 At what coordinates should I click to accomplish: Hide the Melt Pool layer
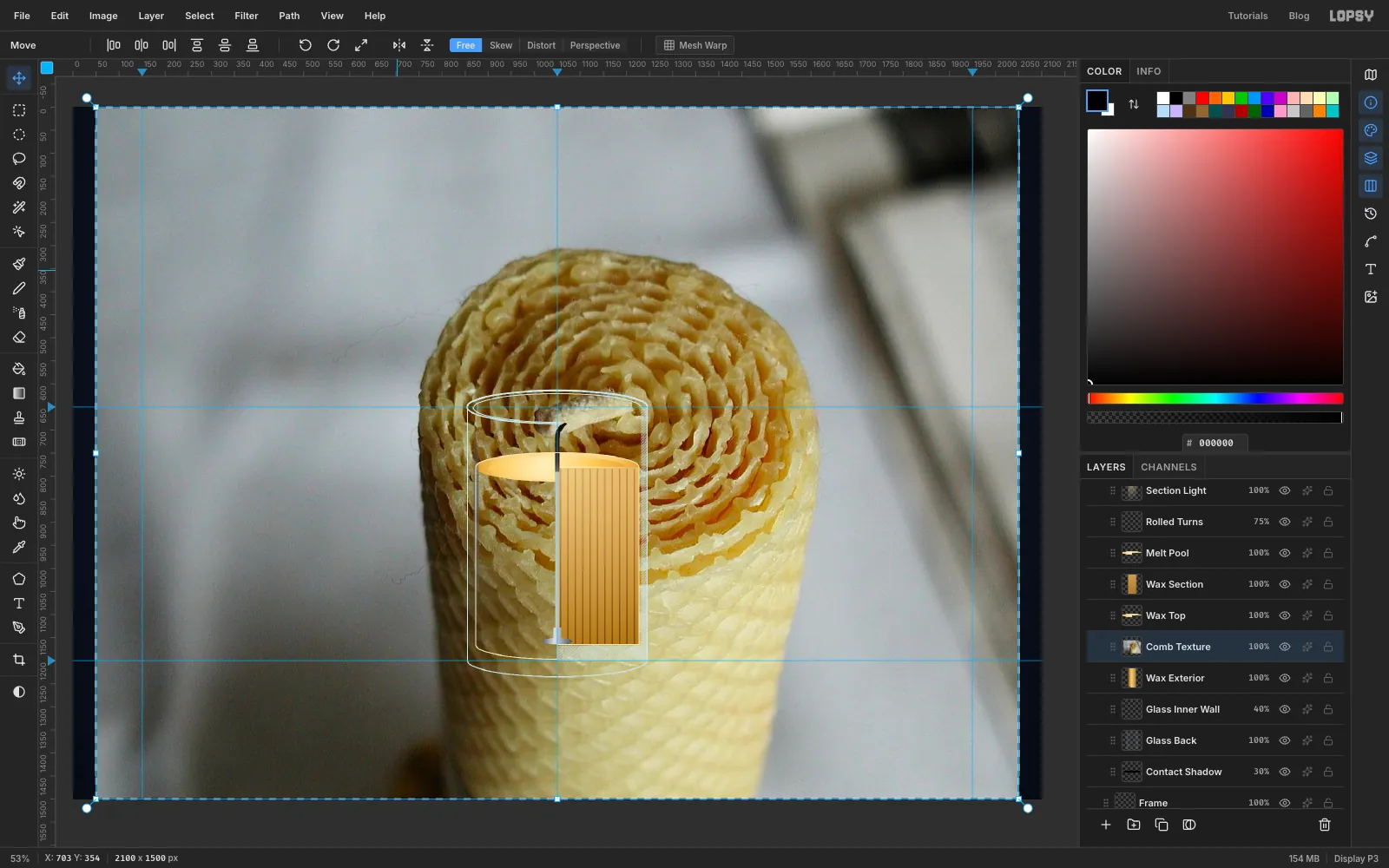tap(1285, 553)
